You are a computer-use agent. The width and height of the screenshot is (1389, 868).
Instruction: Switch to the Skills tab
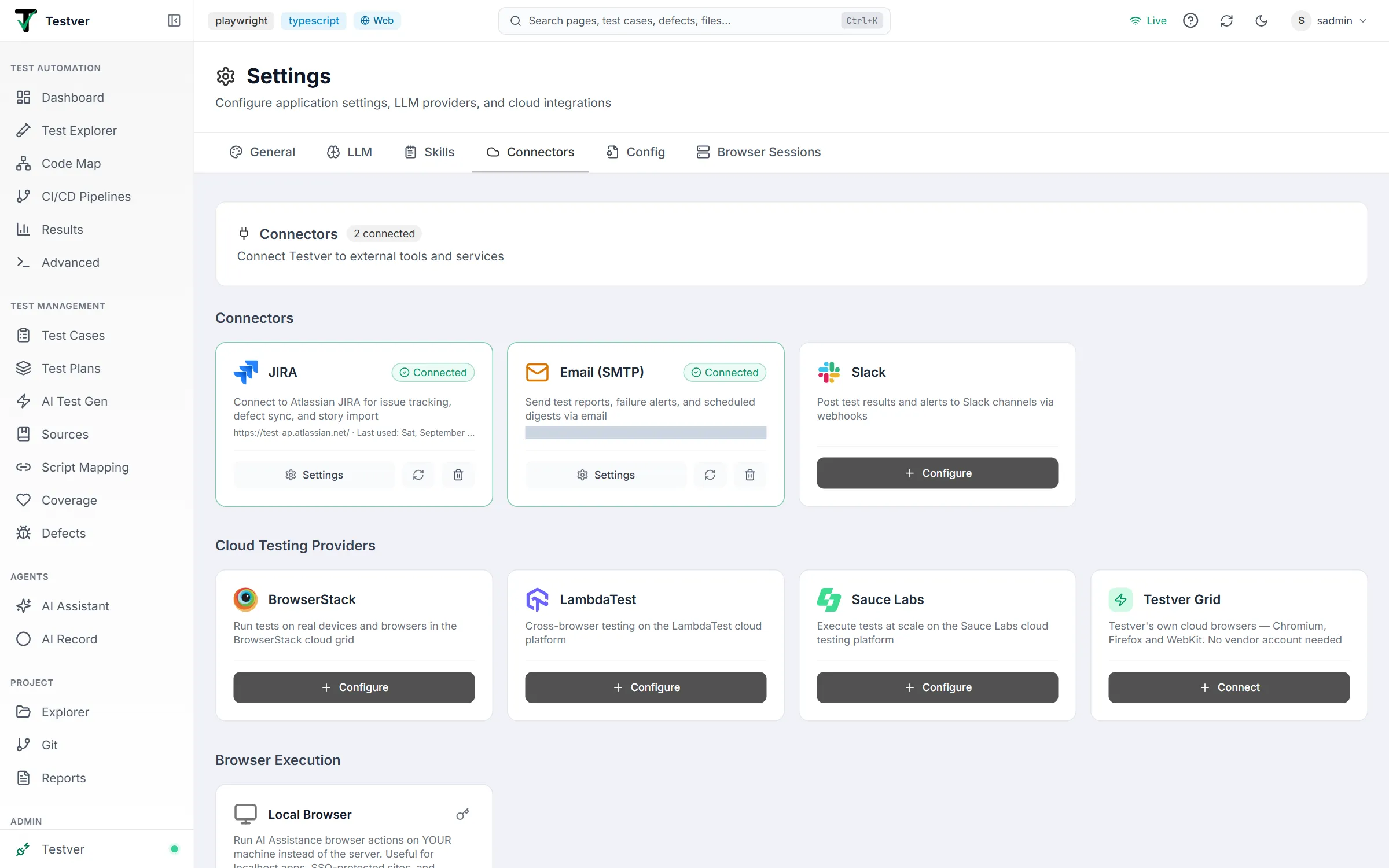429,152
